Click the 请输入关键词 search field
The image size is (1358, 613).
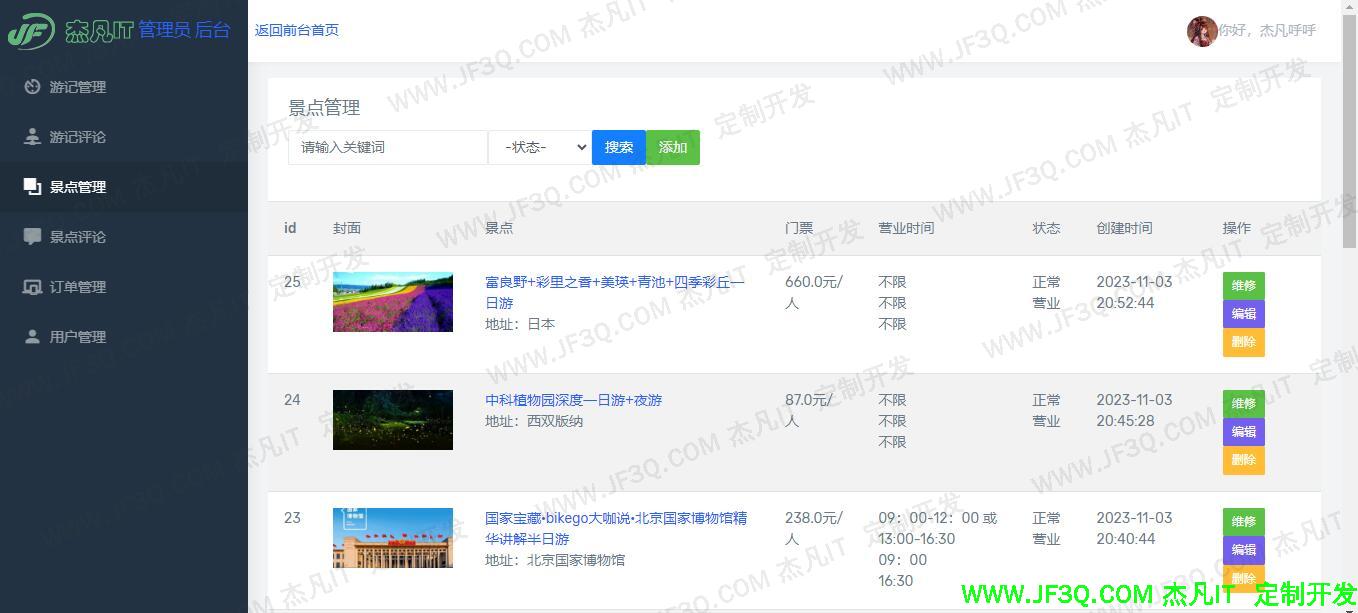coord(387,147)
